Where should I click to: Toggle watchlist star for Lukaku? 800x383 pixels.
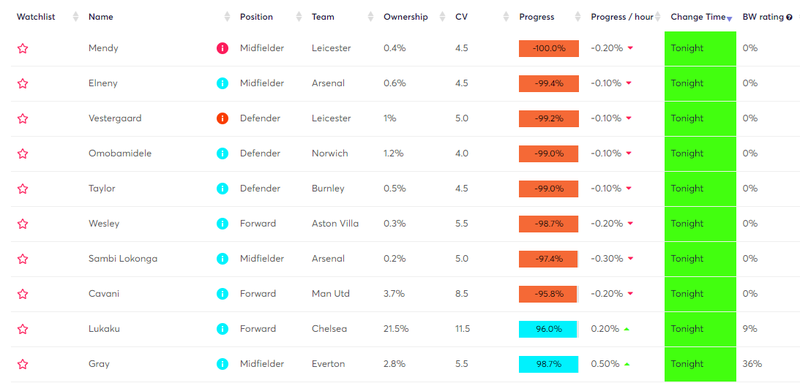[22, 329]
